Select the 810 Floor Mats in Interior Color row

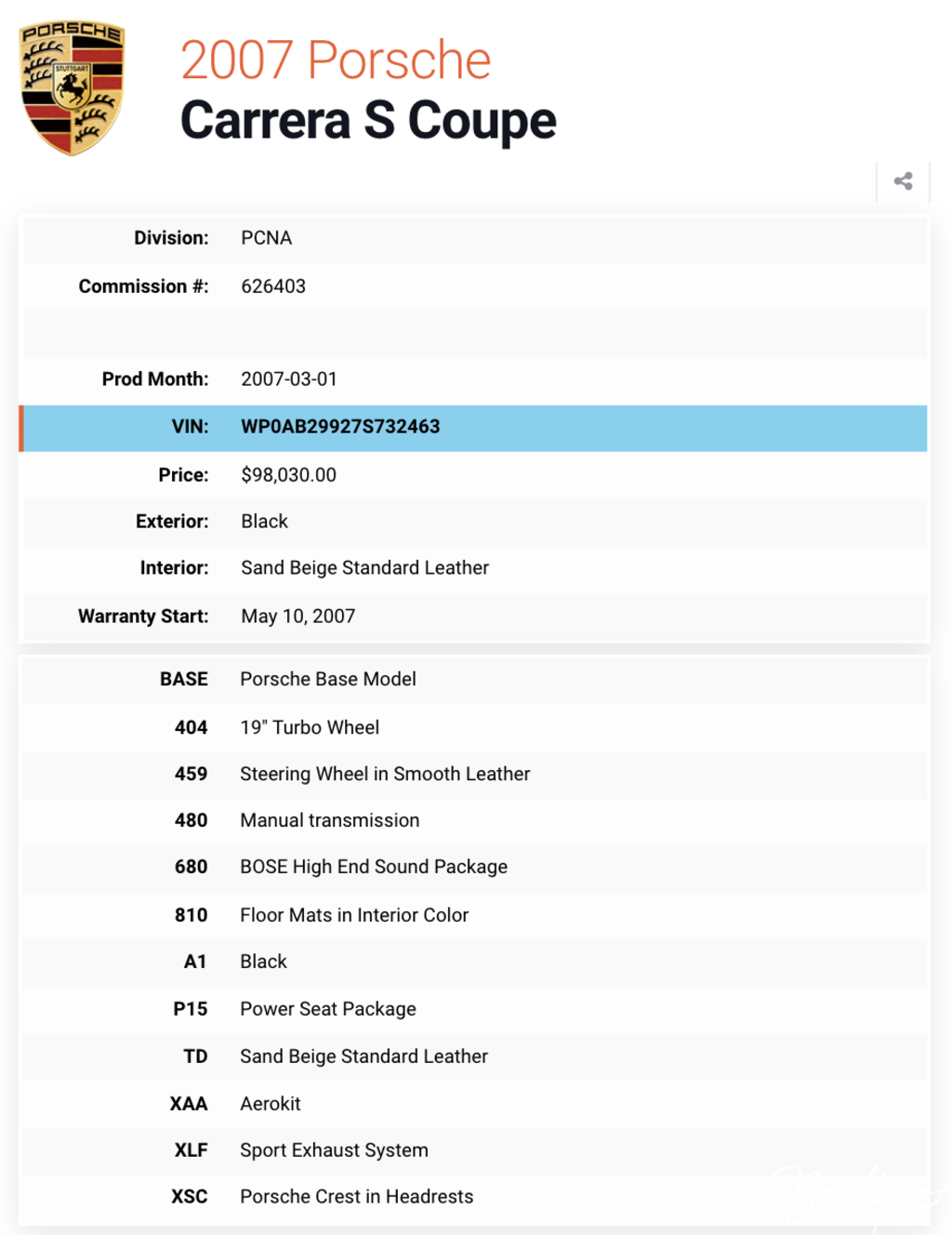click(474, 915)
